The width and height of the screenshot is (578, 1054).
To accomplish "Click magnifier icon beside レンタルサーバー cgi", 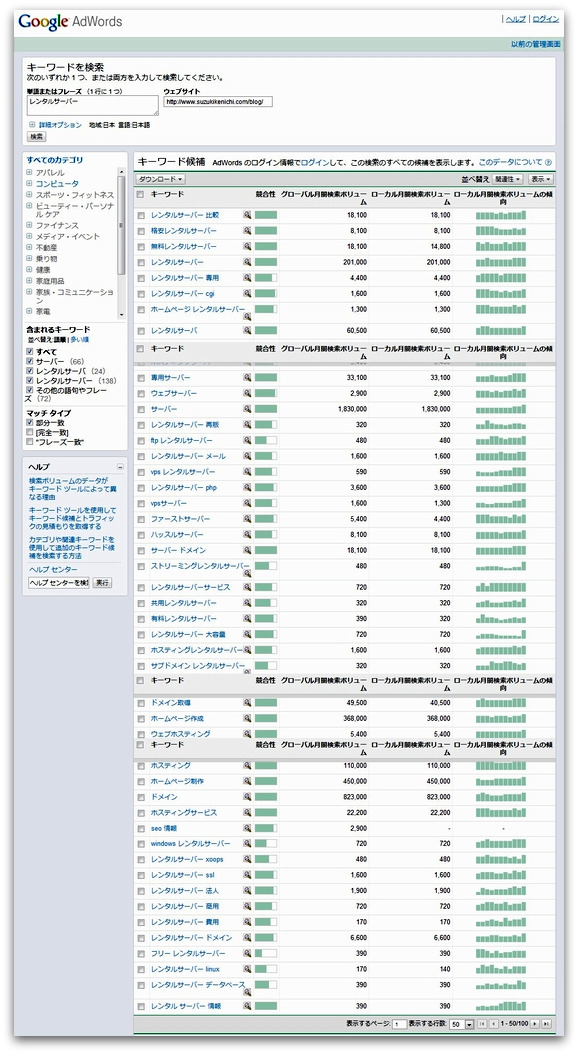I will pyautogui.click(x=247, y=293).
